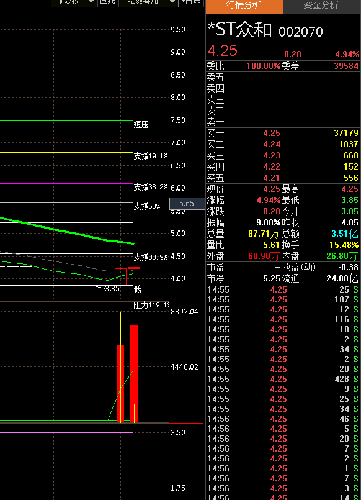Click the green horizontal pressure line label
Viewport: 361px width, 500px height.
(141, 125)
